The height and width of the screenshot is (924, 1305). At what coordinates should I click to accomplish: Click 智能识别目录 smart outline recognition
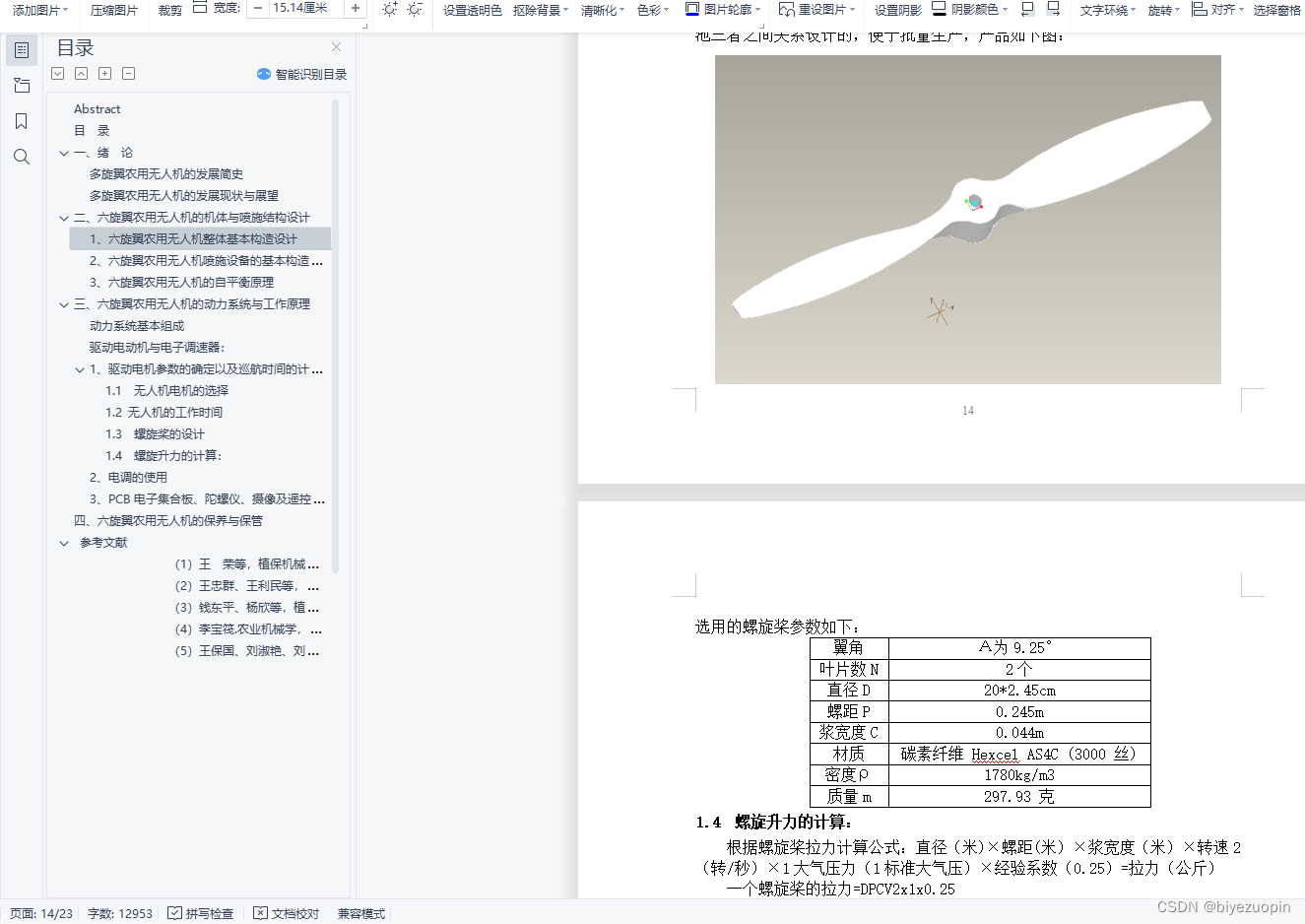[301, 74]
